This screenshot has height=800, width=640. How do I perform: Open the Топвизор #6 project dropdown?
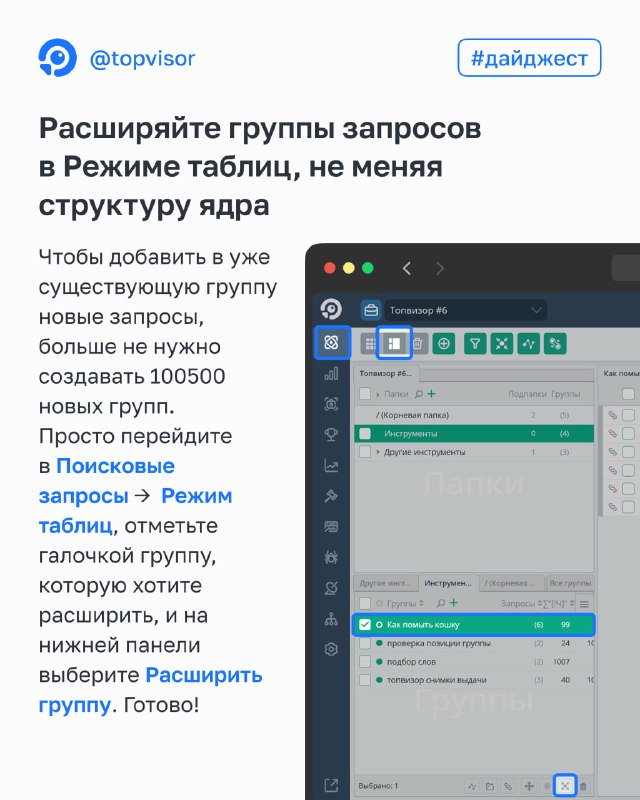(465, 310)
